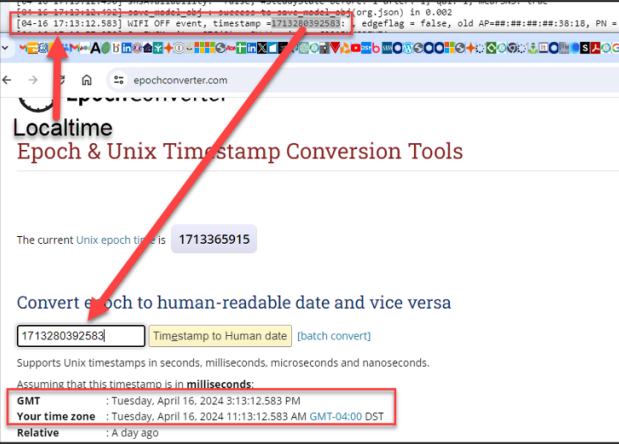Screen dimensions: 619x444
Task: Click the Convert epoch to human-readable date heading
Action: [234, 303]
